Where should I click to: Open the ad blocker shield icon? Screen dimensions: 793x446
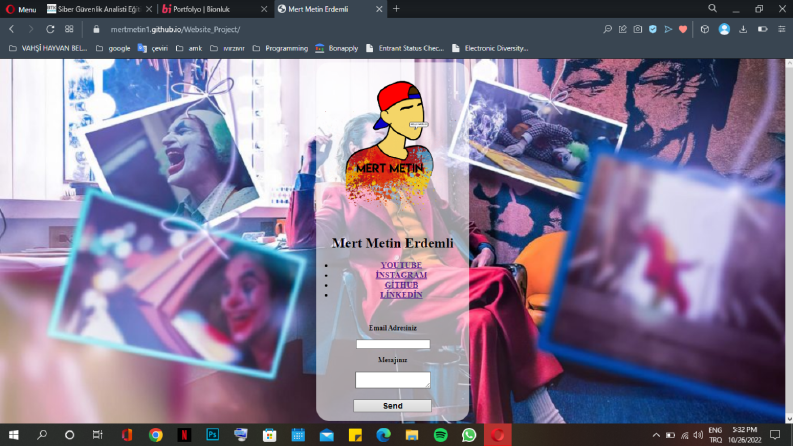(653, 29)
